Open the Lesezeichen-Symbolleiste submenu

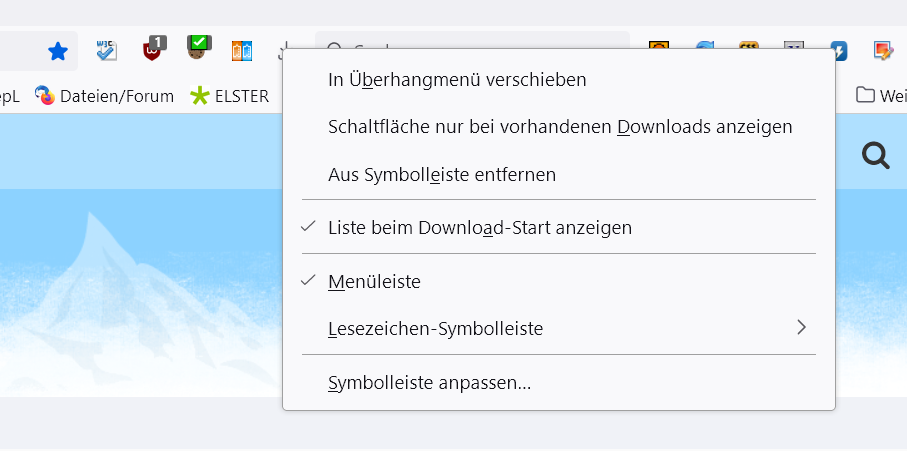pos(436,328)
